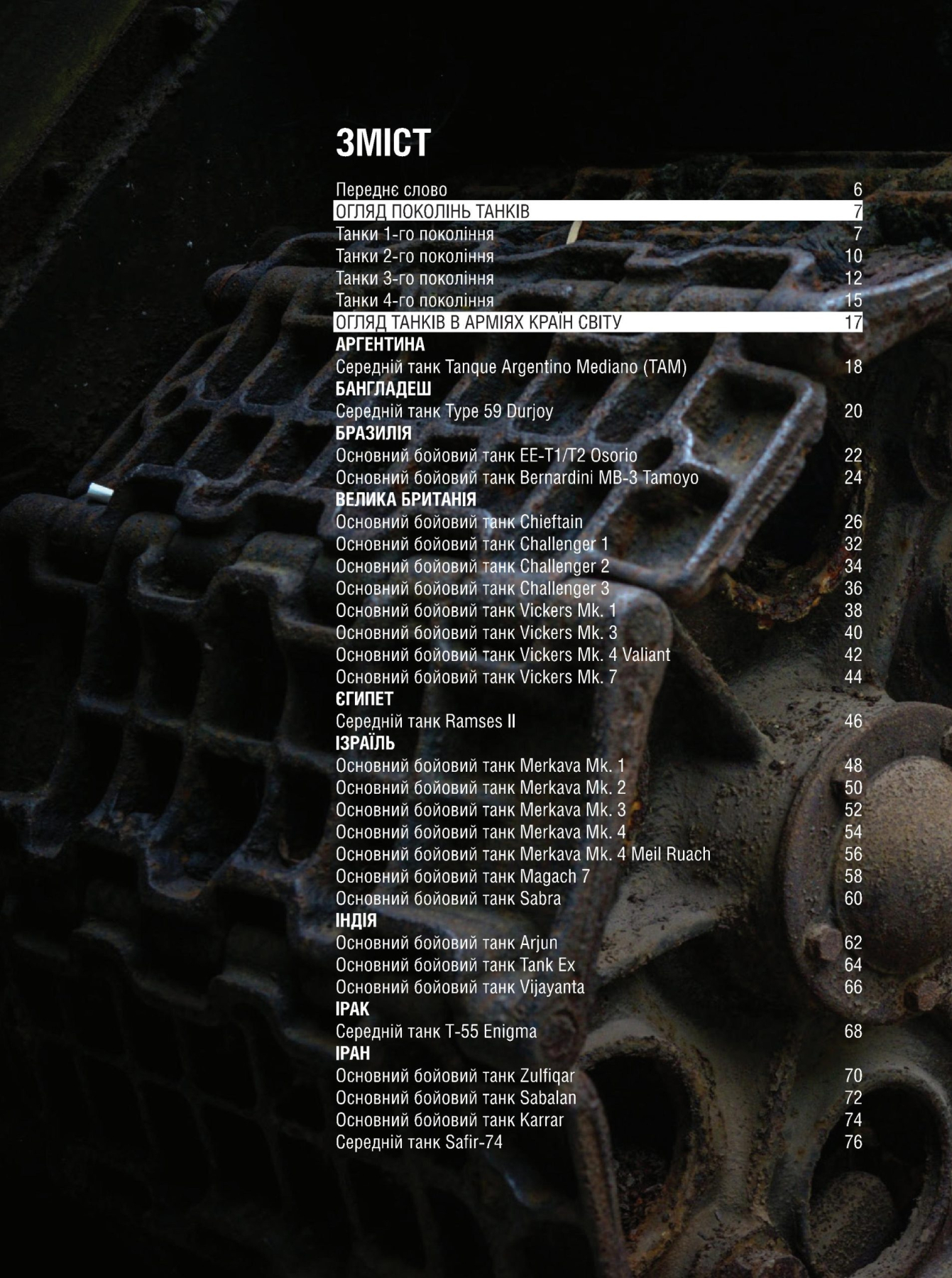Viewport: 952px width, 1278px height.
Task: Open Merkava Mk. 4 Meil Ruach entry
Action: coord(522,854)
